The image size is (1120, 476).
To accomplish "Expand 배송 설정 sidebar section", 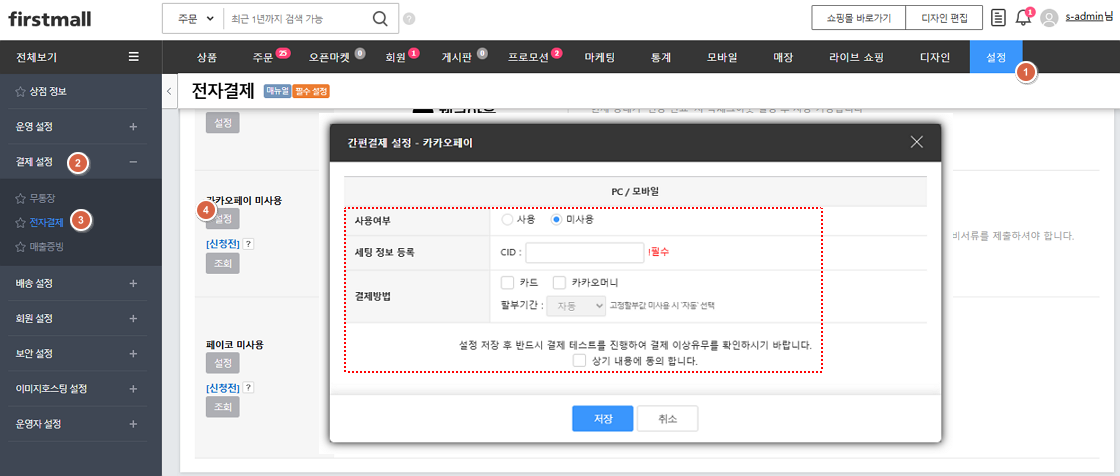I will coord(133,283).
